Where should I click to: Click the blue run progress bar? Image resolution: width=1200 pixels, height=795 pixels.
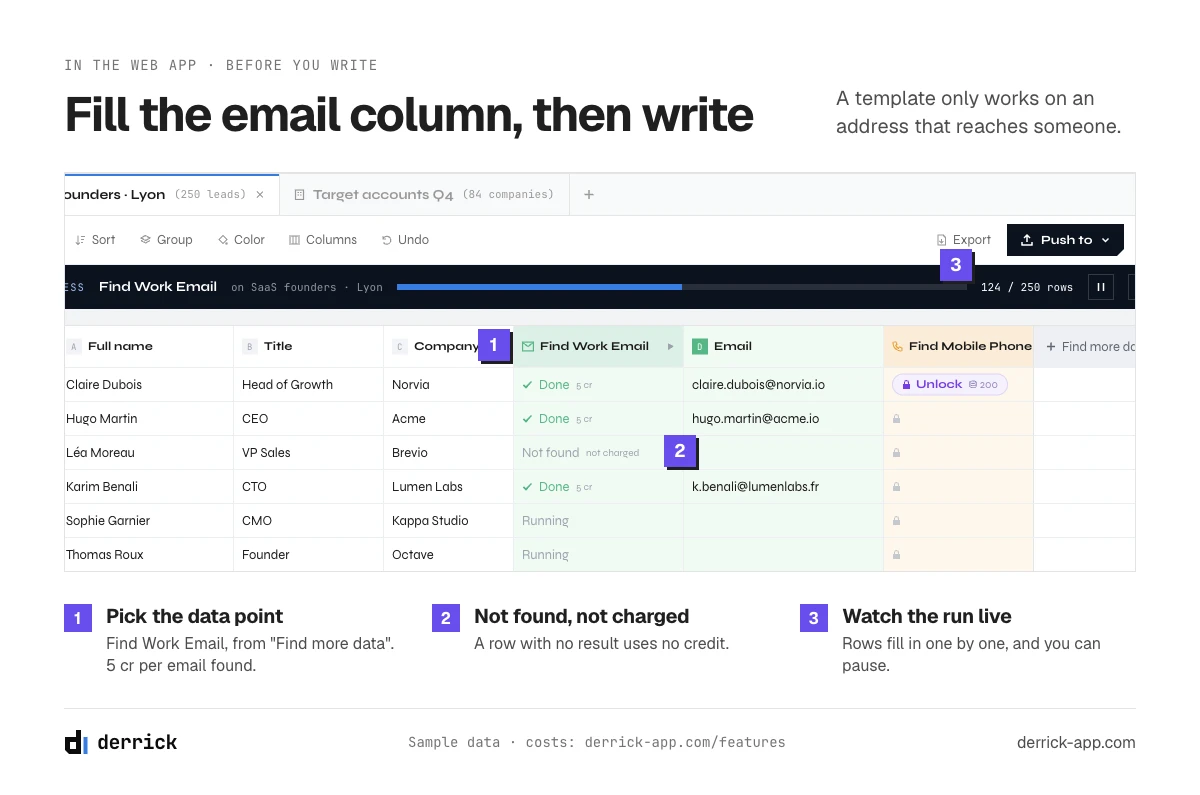pyautogui.click(x=539, y=287)
